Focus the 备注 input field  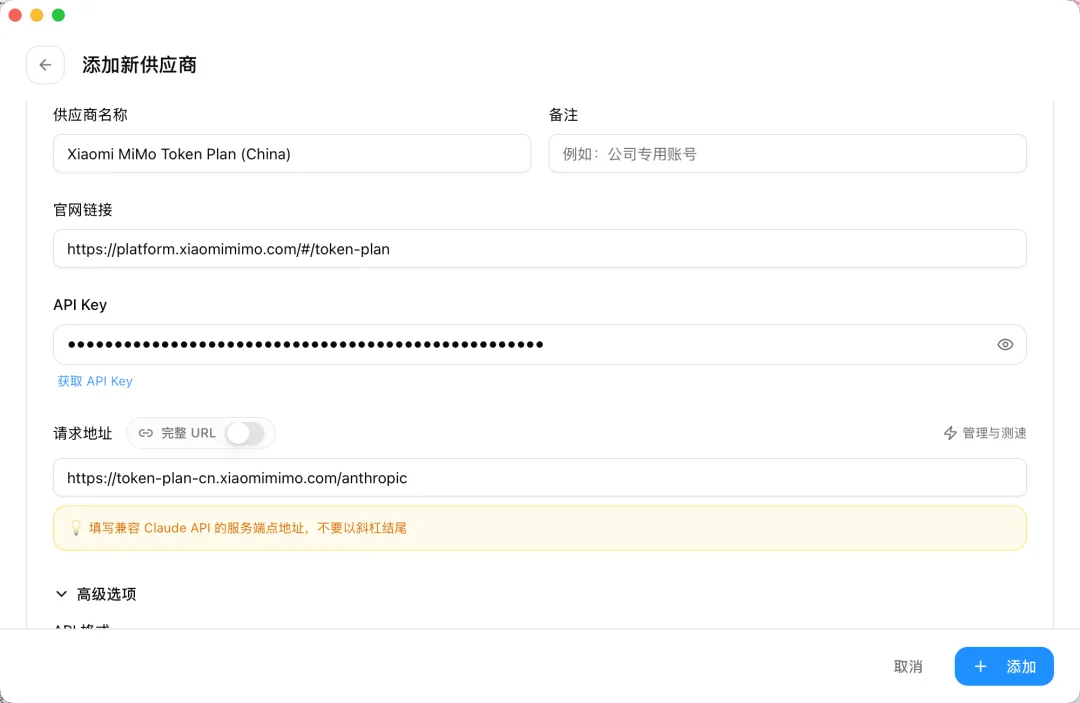tap(787, 154)
